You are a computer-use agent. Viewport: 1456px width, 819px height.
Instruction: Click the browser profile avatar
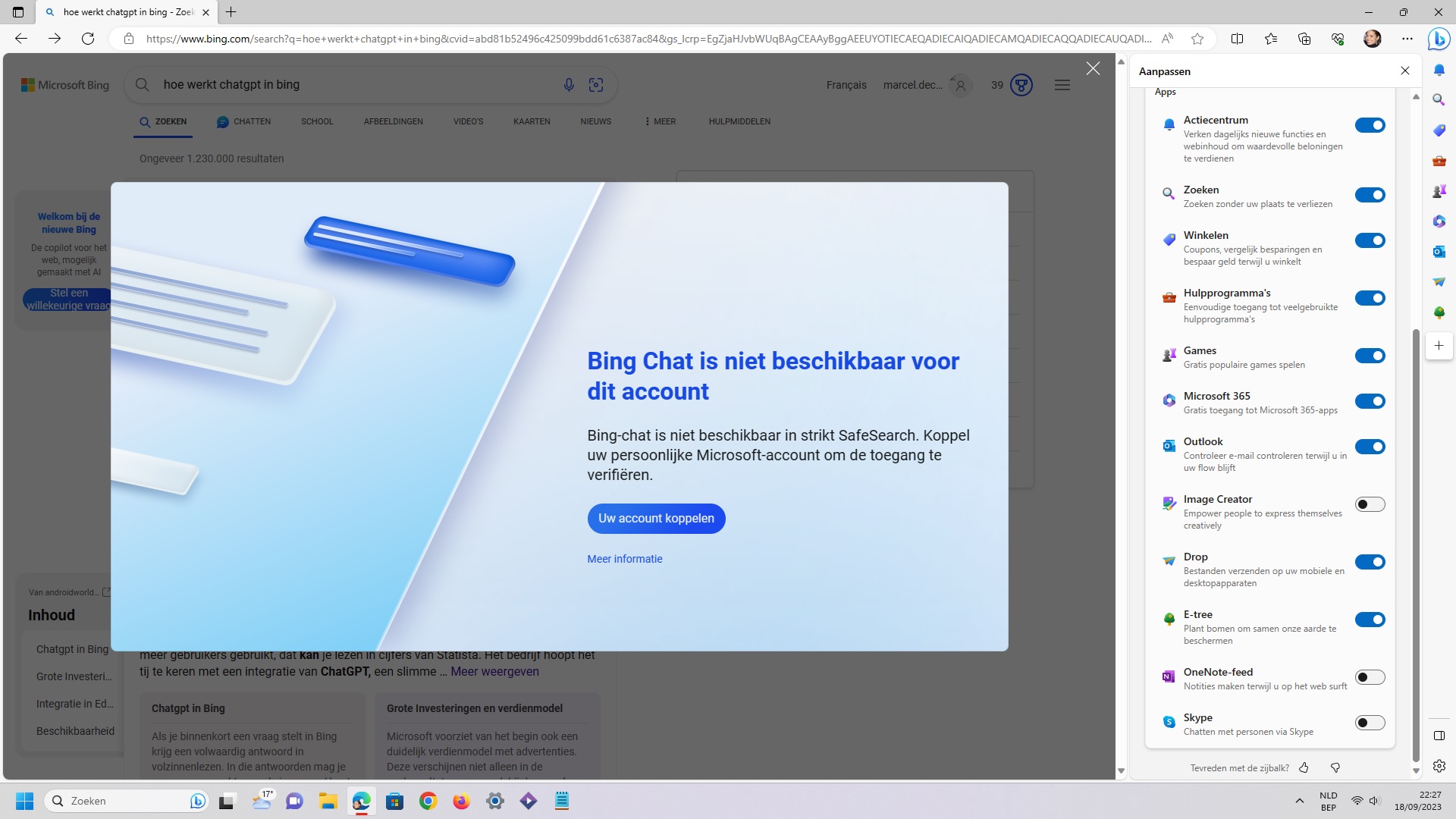coord(1372,39)
